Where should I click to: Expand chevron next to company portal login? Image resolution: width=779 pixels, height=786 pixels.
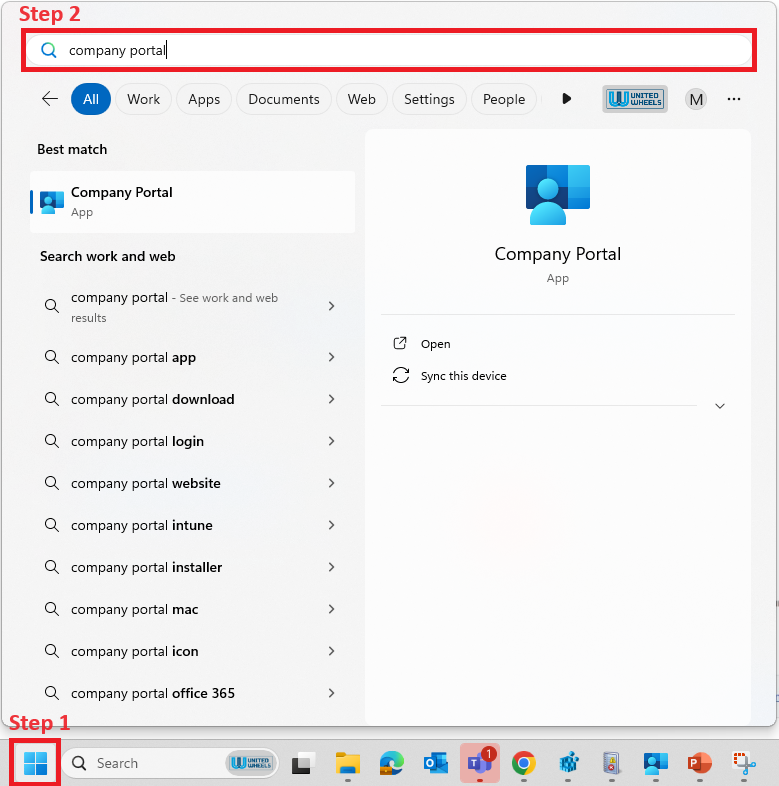[x=331, y=441]
